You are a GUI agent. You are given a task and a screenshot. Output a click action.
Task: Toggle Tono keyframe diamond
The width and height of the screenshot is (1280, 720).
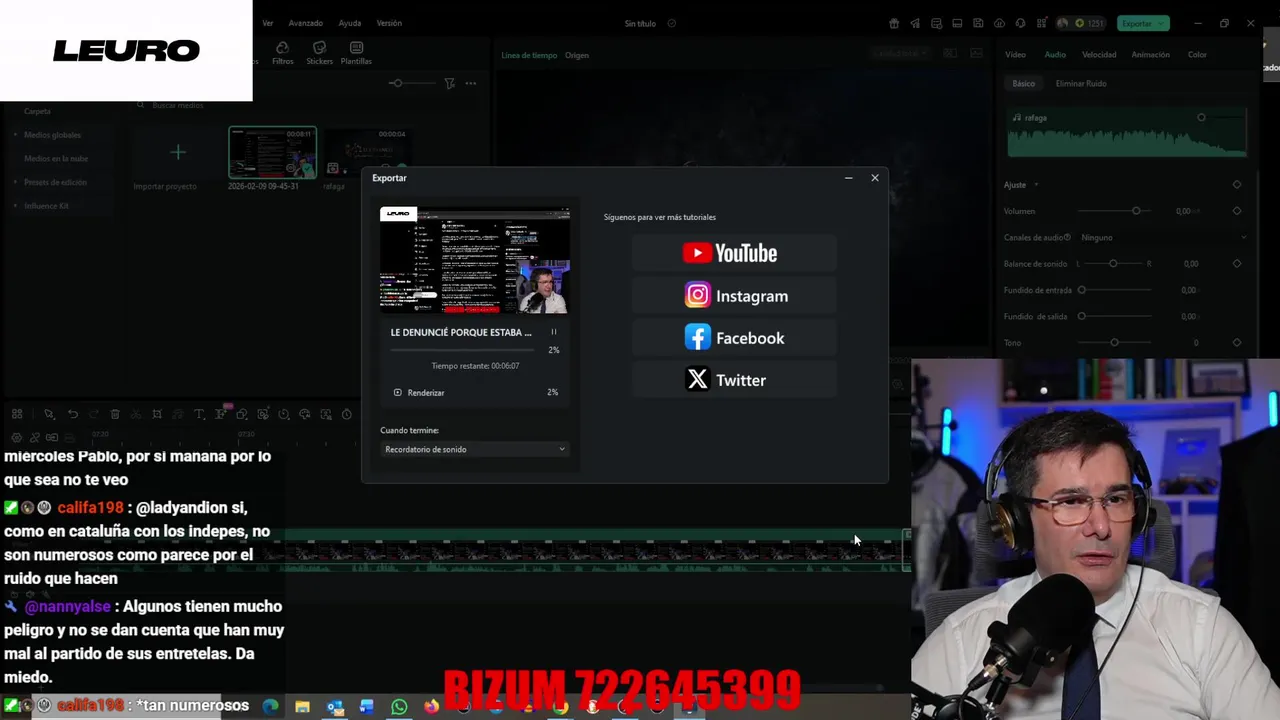tap(1237, 343)
